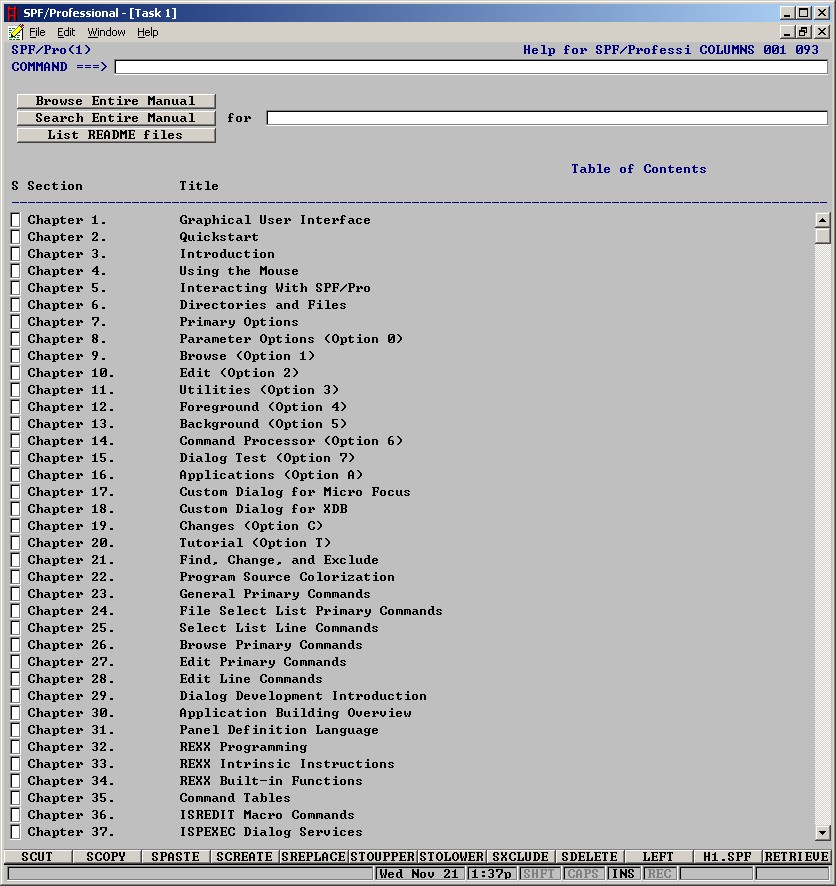Click the Browse Entire Manual button
Screen dimensions: 836x886
coord(116,101)
